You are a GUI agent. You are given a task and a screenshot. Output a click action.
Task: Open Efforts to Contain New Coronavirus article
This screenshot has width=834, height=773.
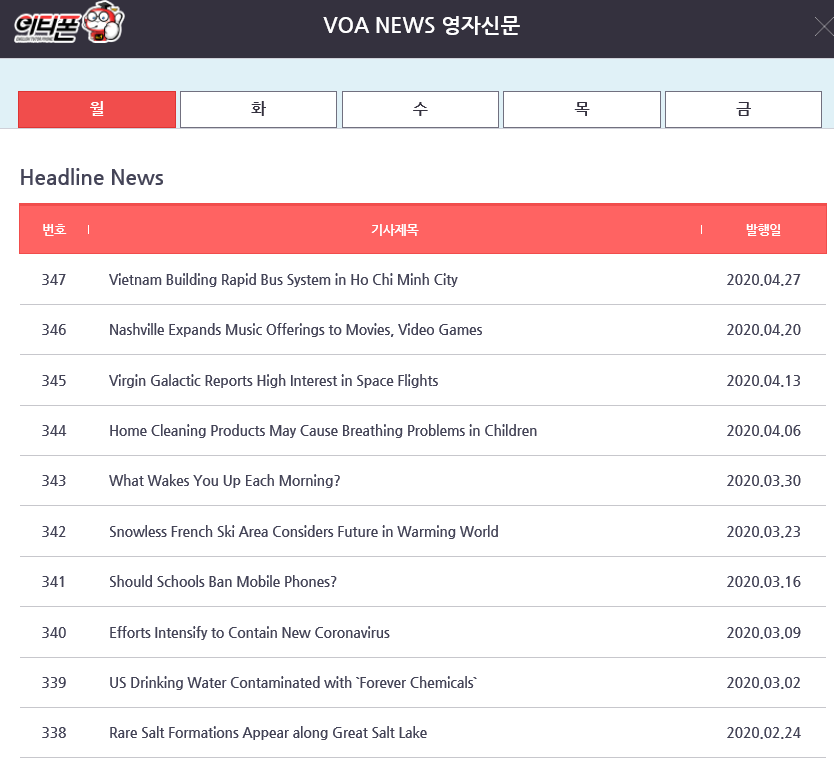pyautogui.click(x=249, y=633)
